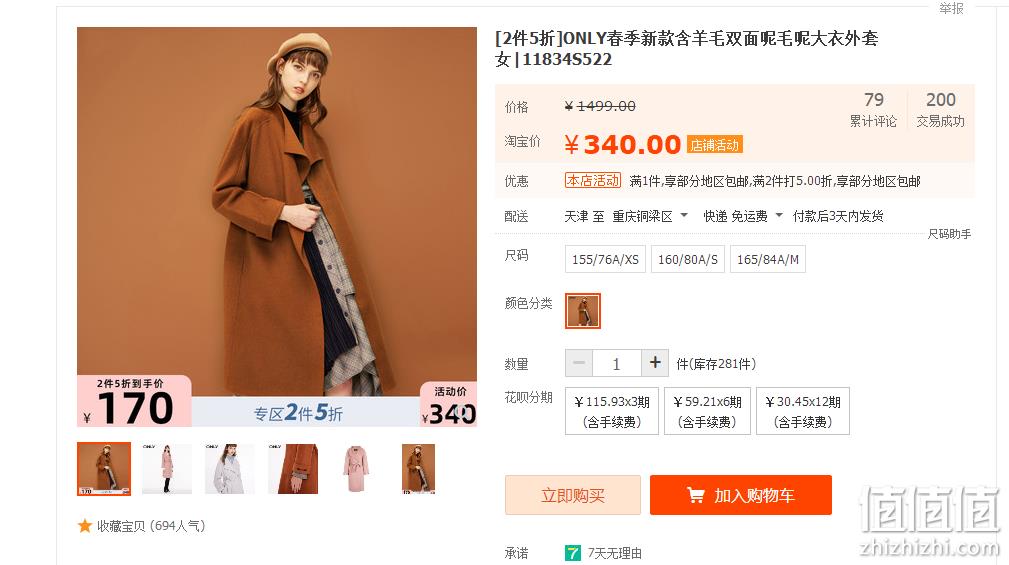Viewport: 1009px width, 565px height.
Task: Select the brown coat color swatch
Action: (x=583, y=311)
